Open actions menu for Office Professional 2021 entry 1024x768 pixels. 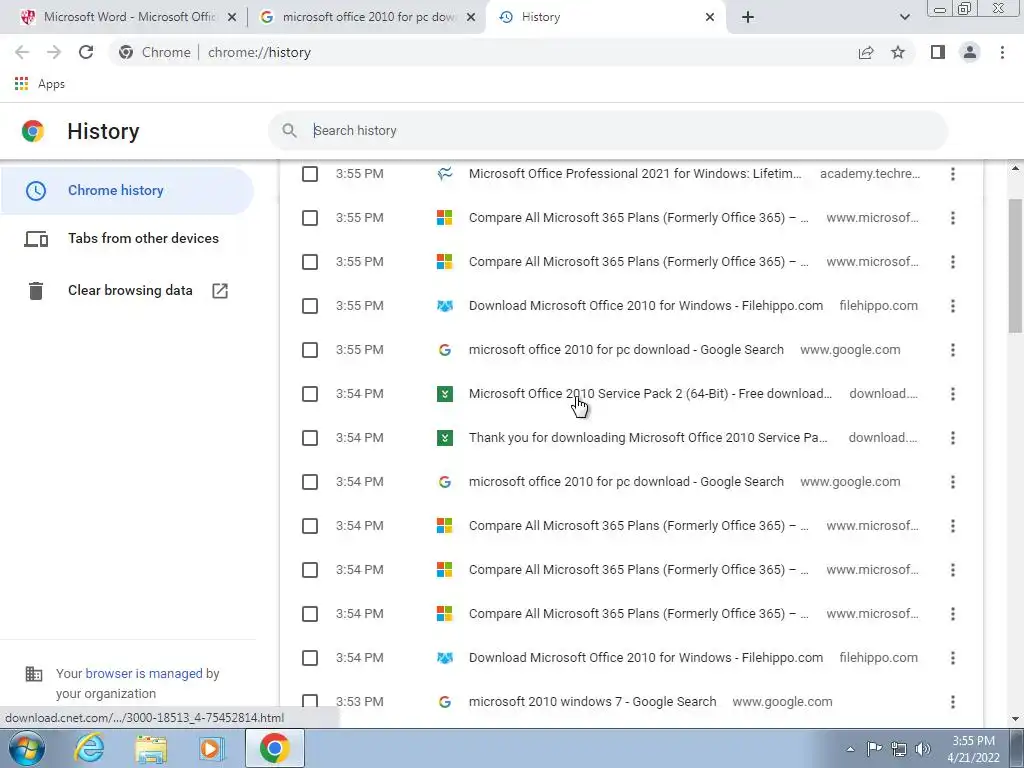(x=953, y=174)
